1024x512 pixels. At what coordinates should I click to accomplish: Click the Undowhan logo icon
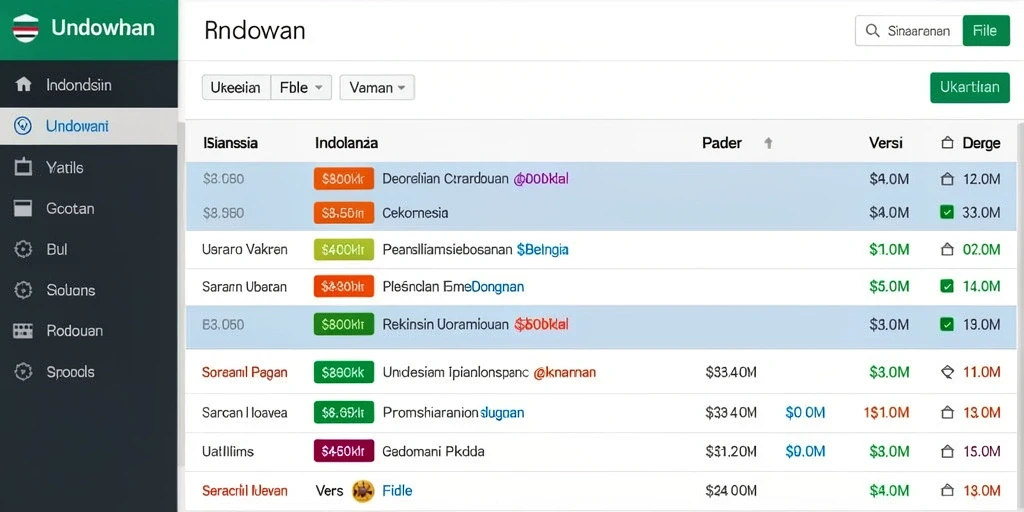pyautogui.click(x=26, y=28)
